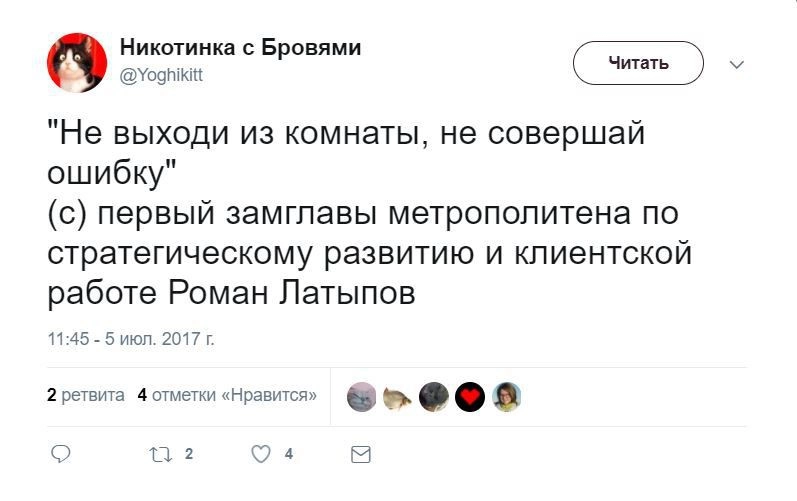797x501 pixels.
Task: Click the red heart liker avatar
Action: (470, 397)
